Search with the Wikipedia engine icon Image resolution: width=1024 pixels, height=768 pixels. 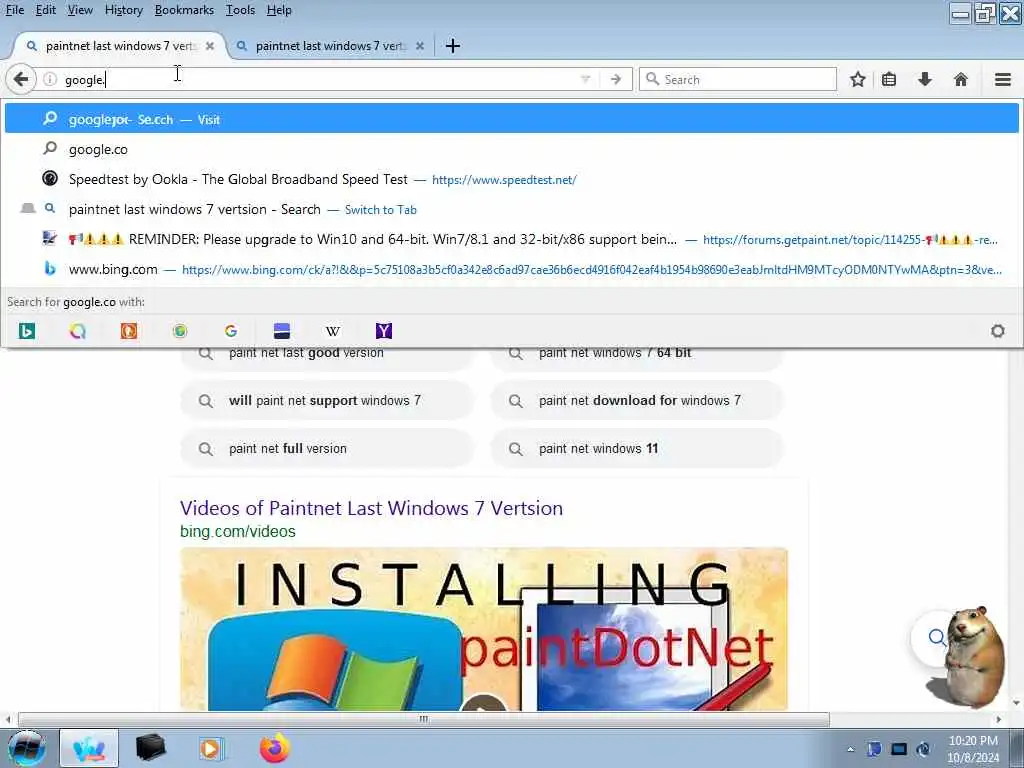[x=332, y=331]
